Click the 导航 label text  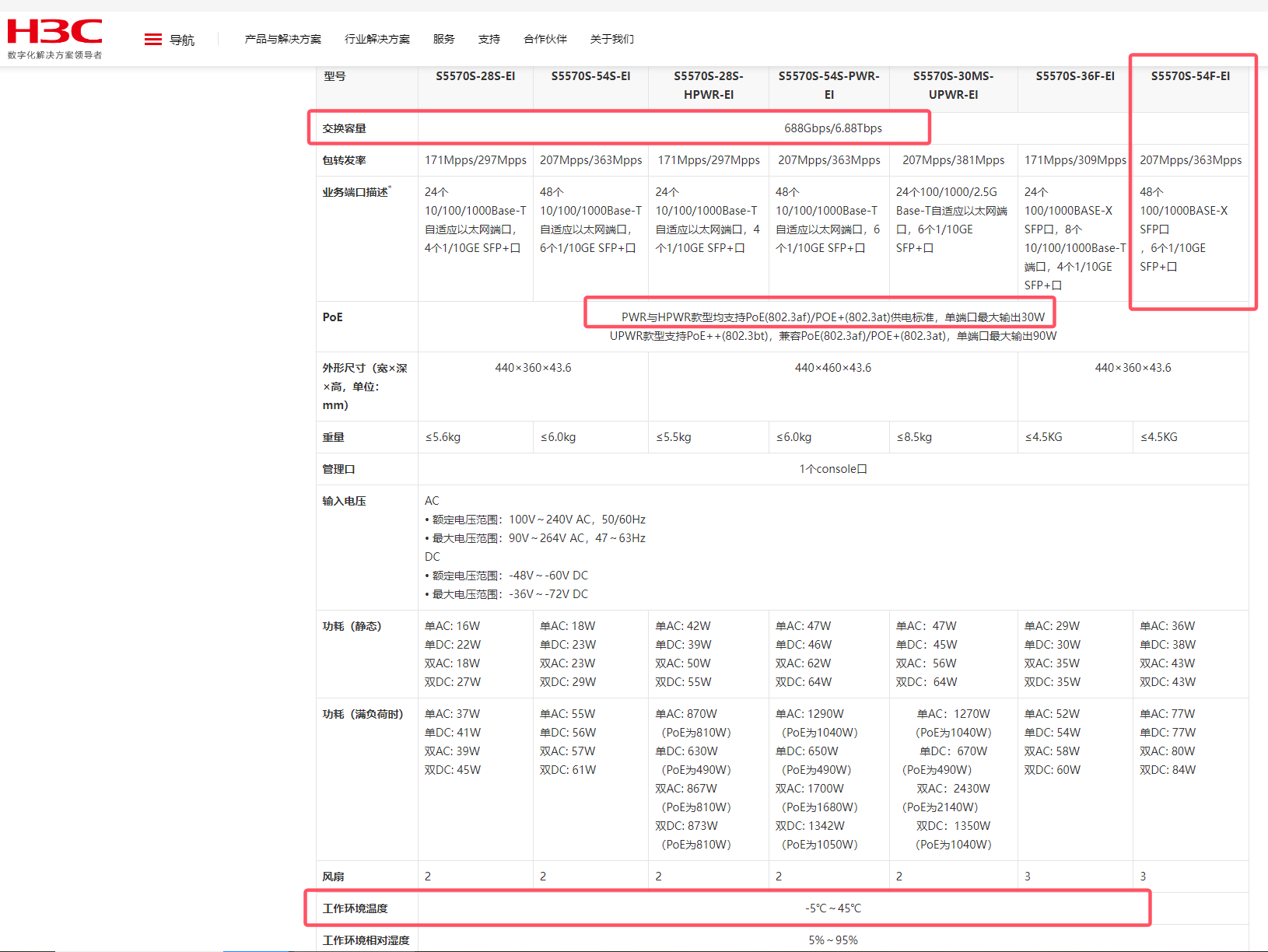point(182,40)
